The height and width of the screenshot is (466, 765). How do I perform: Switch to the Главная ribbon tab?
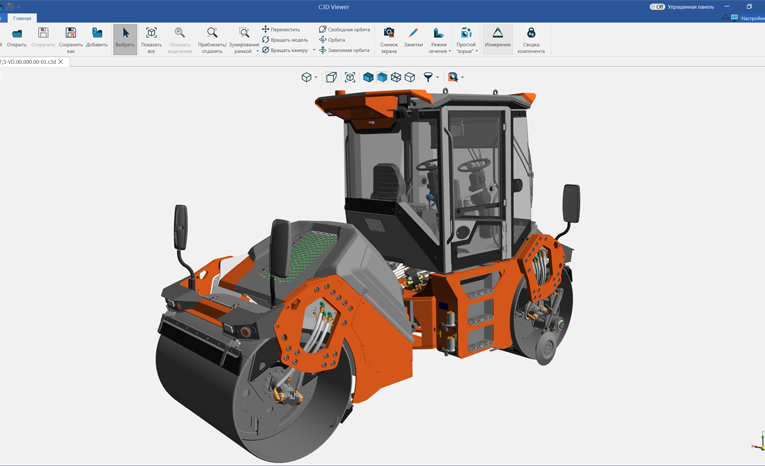[x=22, y=18]
